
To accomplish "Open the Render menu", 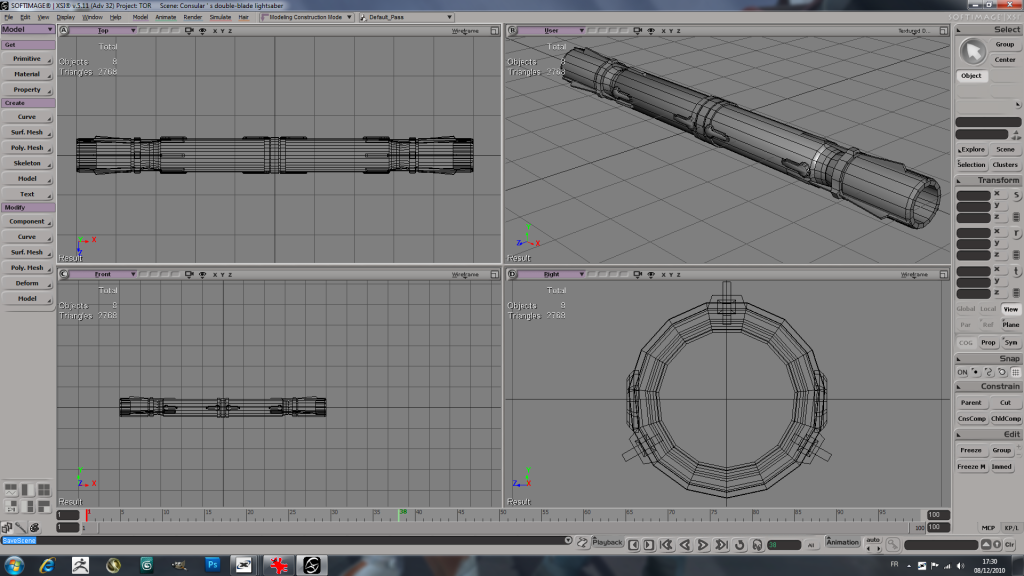I will pos(192,17).
